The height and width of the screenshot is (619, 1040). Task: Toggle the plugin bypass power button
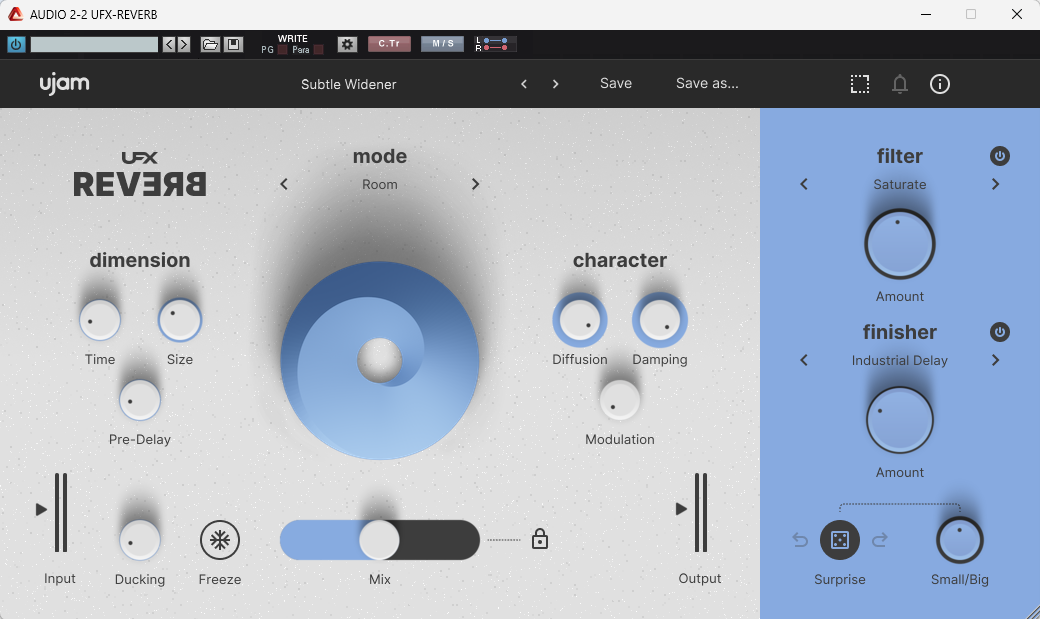tap(16, 44)
